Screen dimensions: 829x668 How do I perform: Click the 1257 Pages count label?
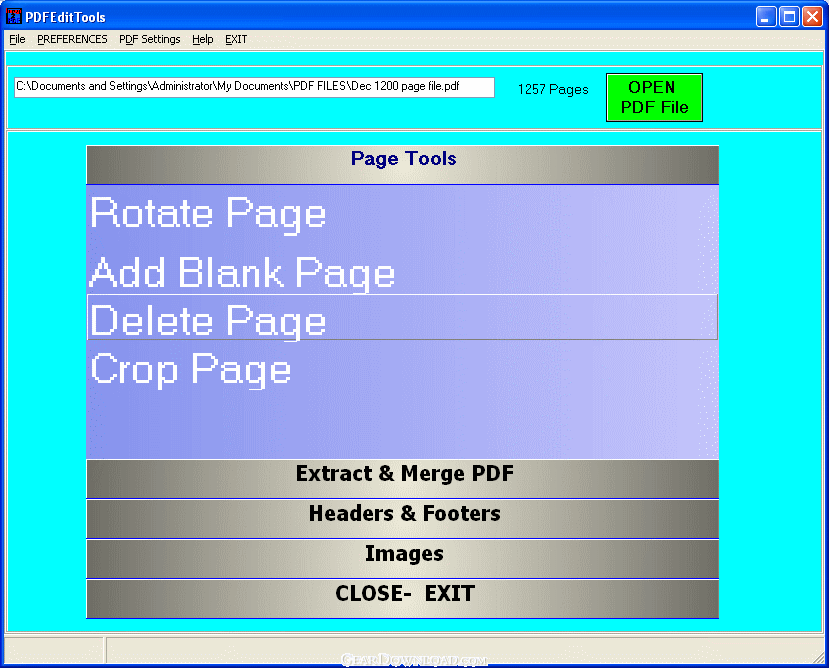coord(553,89)
